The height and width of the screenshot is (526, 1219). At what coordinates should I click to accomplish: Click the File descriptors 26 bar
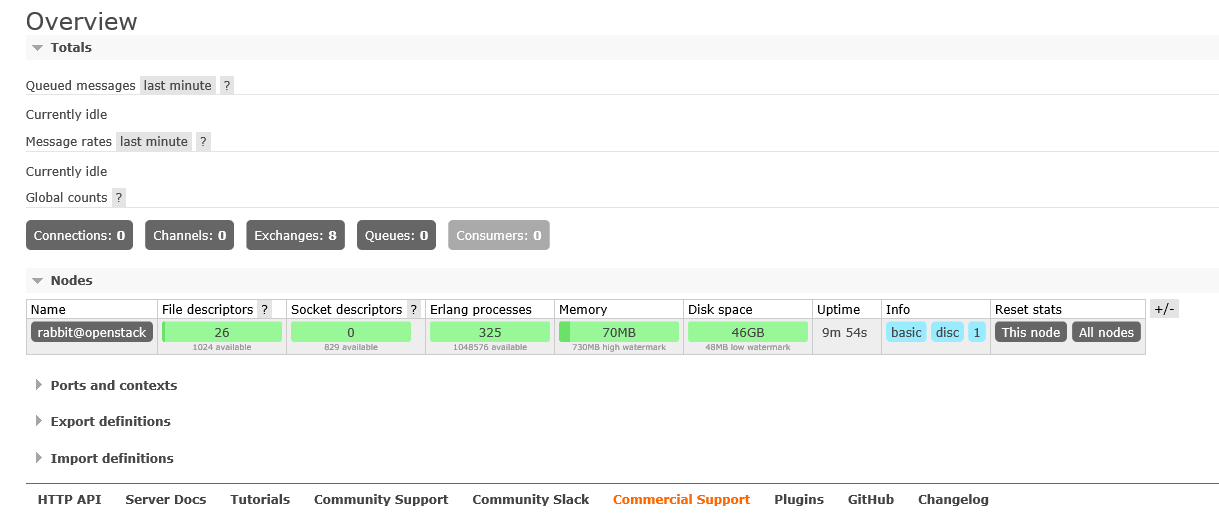[222, 332]
